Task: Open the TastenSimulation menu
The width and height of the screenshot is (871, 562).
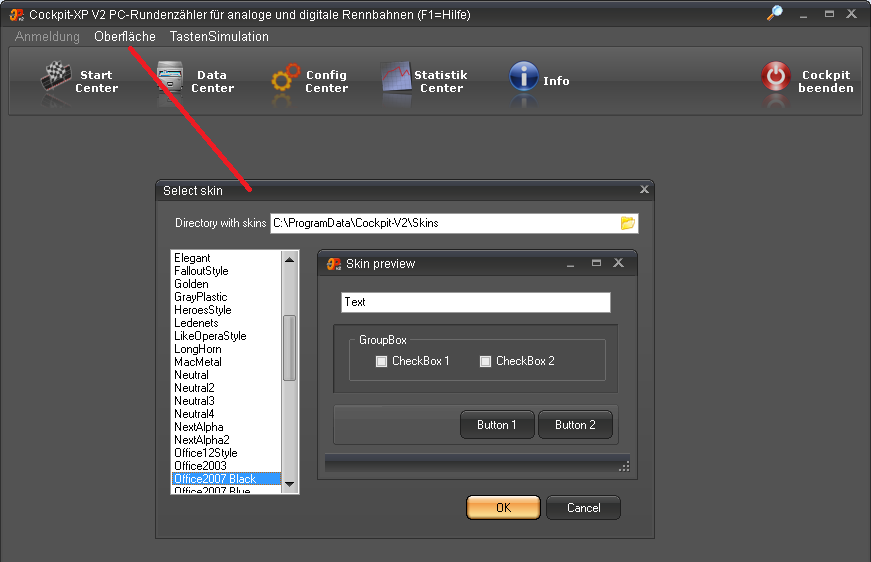Action: (219, 37)
